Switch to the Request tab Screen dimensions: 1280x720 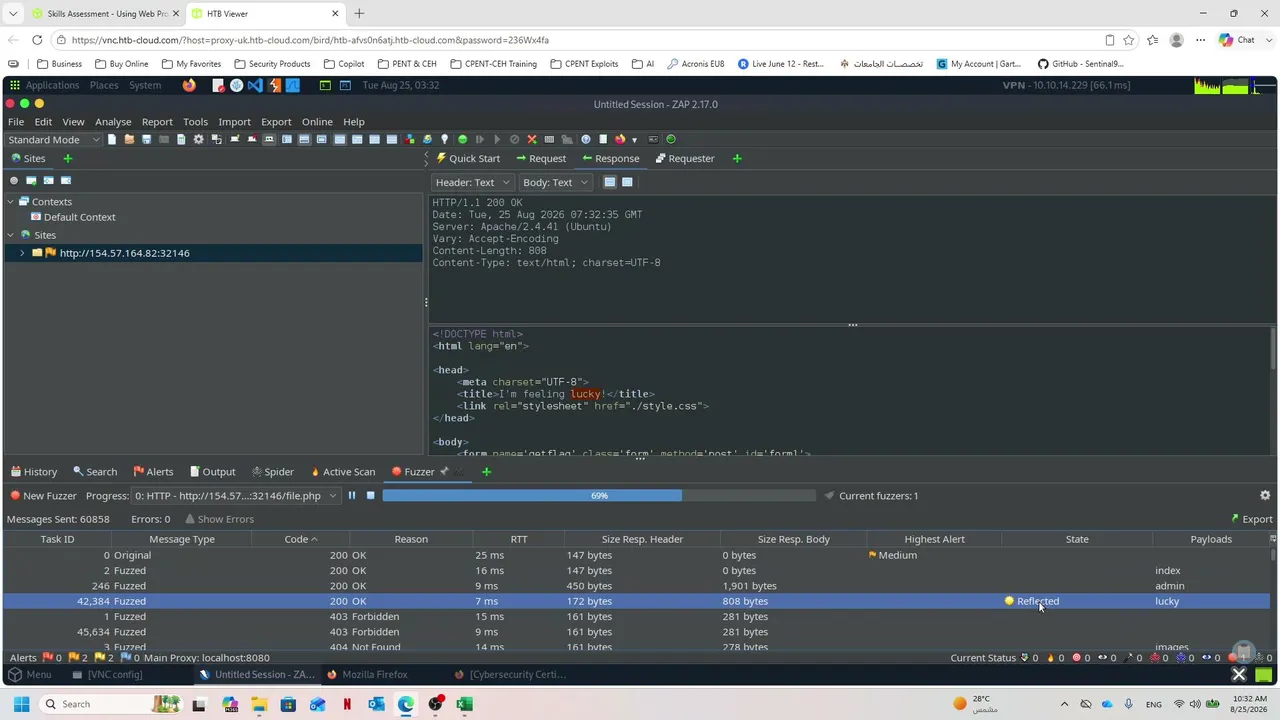point(541,158)
